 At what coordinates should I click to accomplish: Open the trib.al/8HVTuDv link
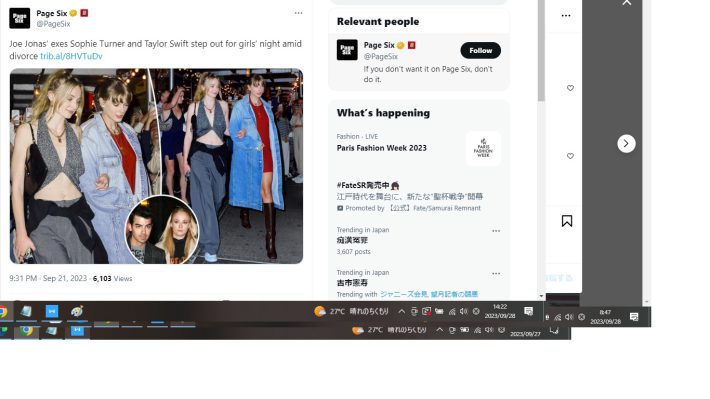click(72, 56)
